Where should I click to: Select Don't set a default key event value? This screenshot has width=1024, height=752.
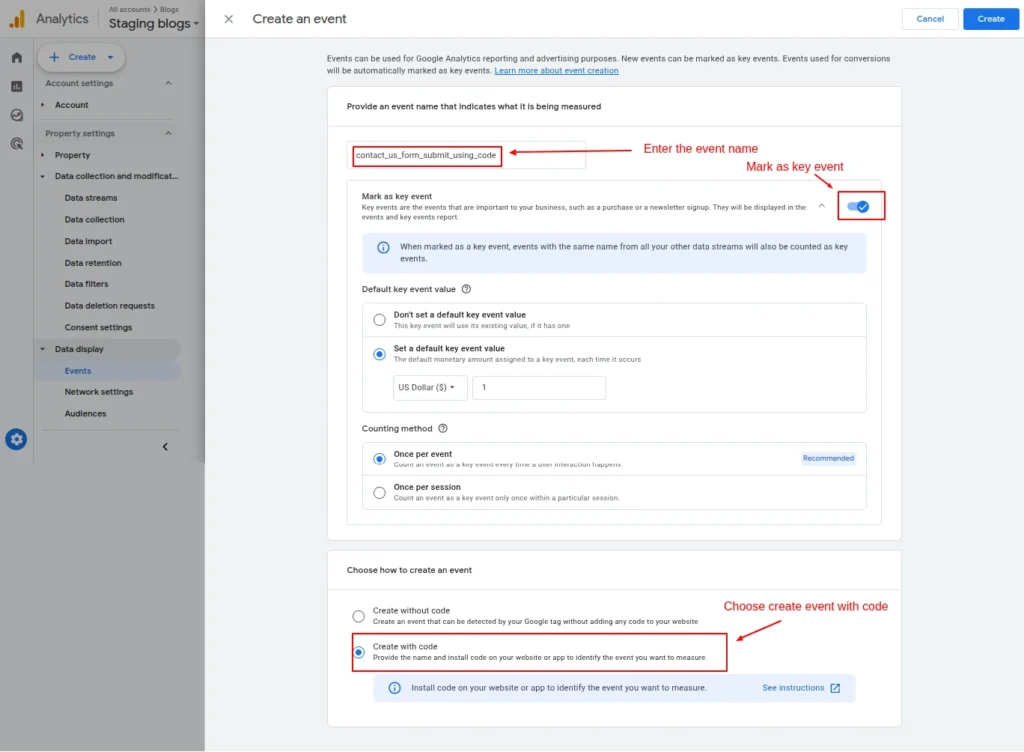[379, 320]
